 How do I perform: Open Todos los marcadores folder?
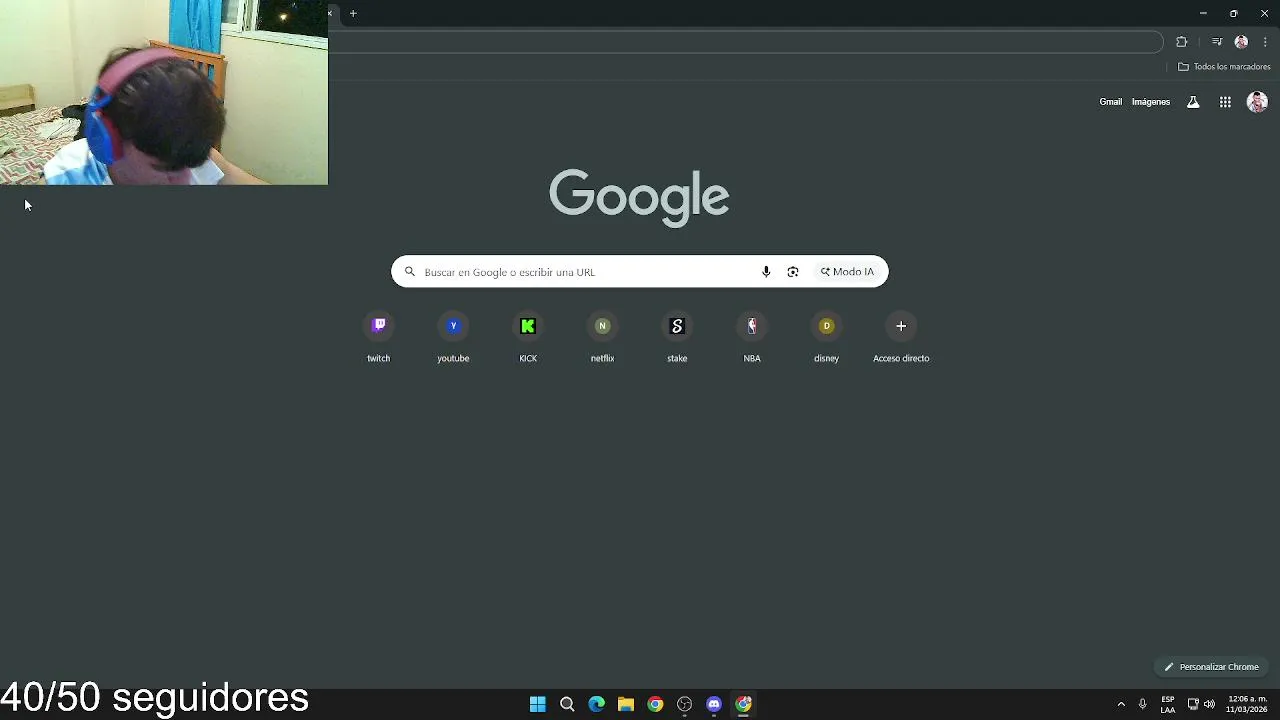(1224, 67)
